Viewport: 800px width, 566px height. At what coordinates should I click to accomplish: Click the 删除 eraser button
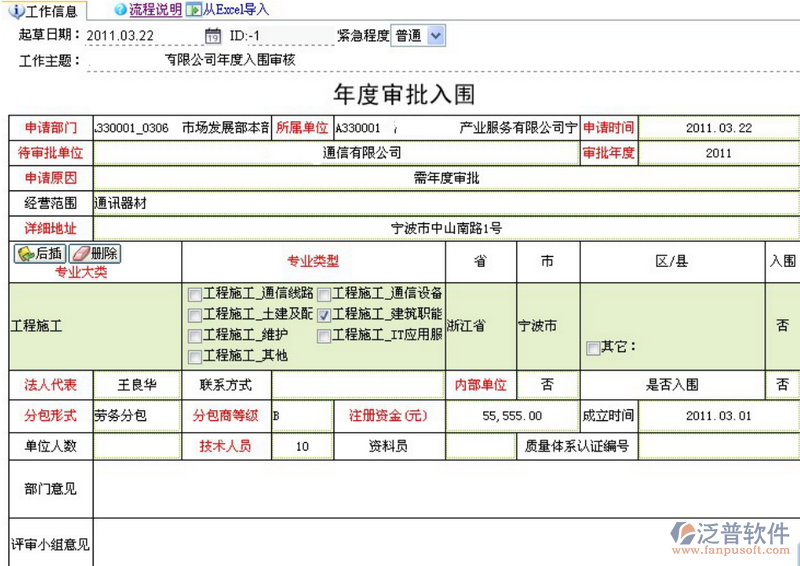(96, 254)
